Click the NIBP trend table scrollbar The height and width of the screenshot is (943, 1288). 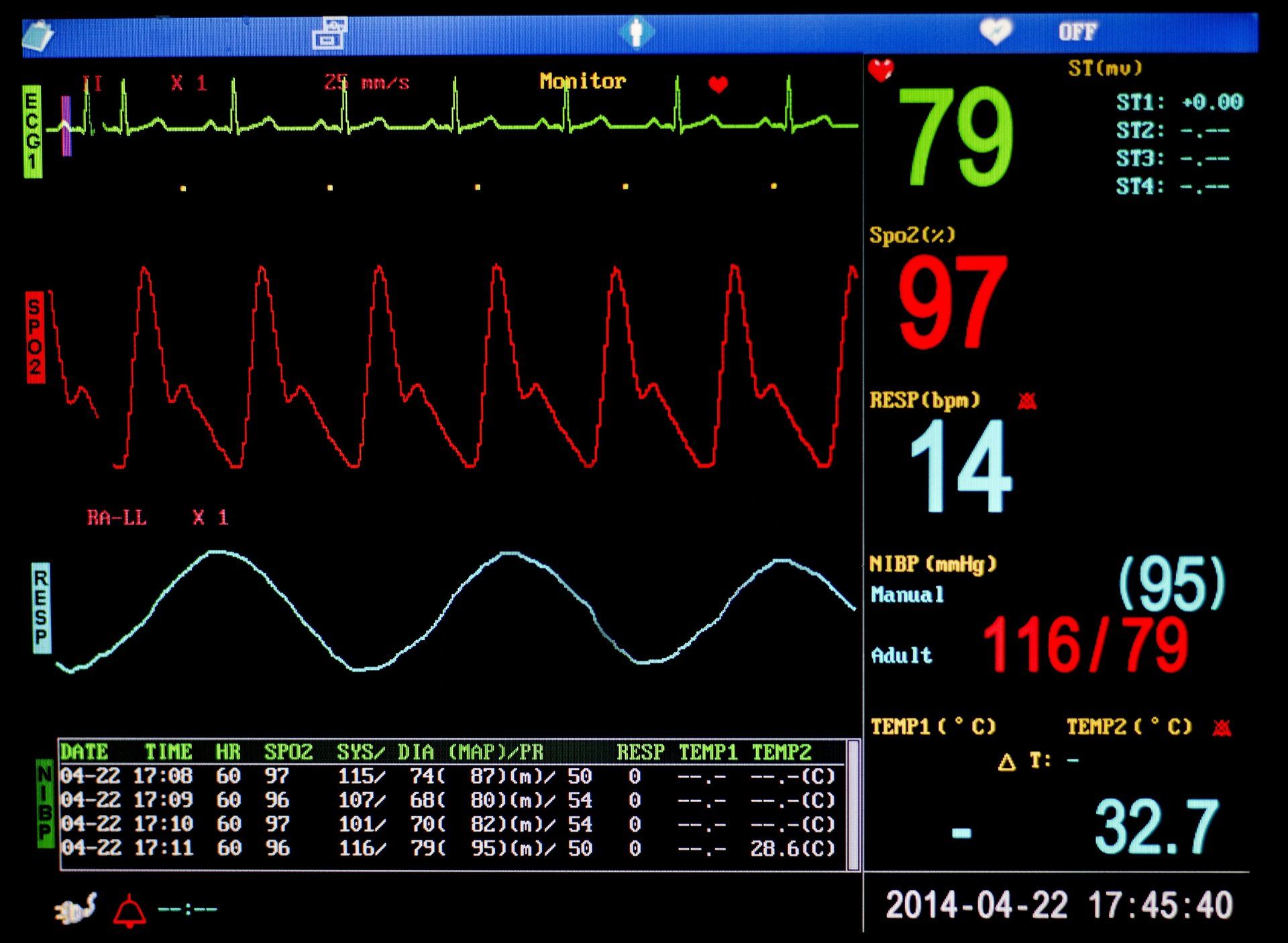click(x=853, y=805)
